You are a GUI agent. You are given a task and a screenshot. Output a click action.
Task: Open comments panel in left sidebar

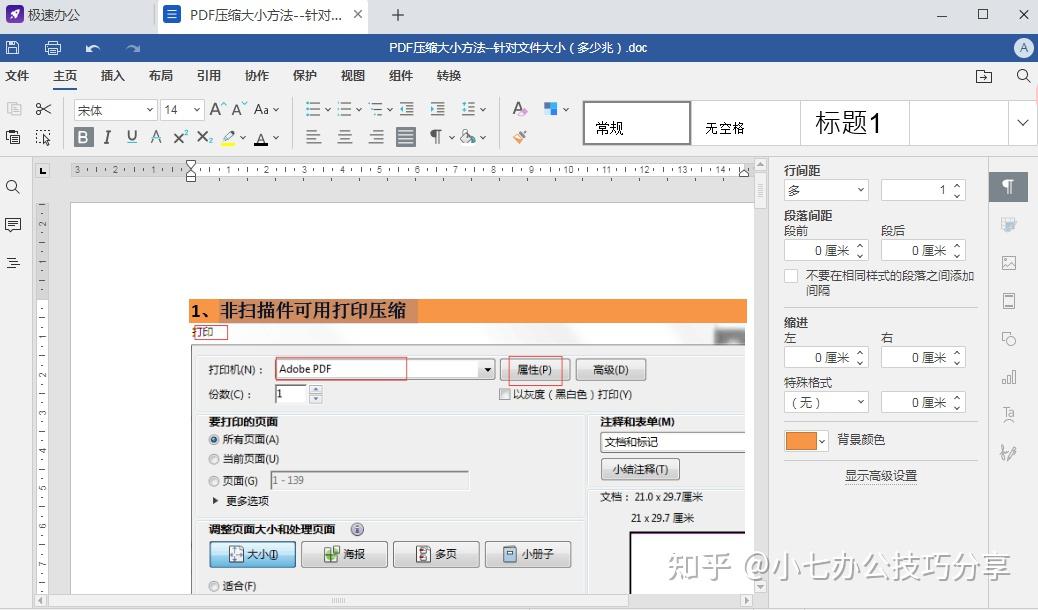(x=13, y=225)
